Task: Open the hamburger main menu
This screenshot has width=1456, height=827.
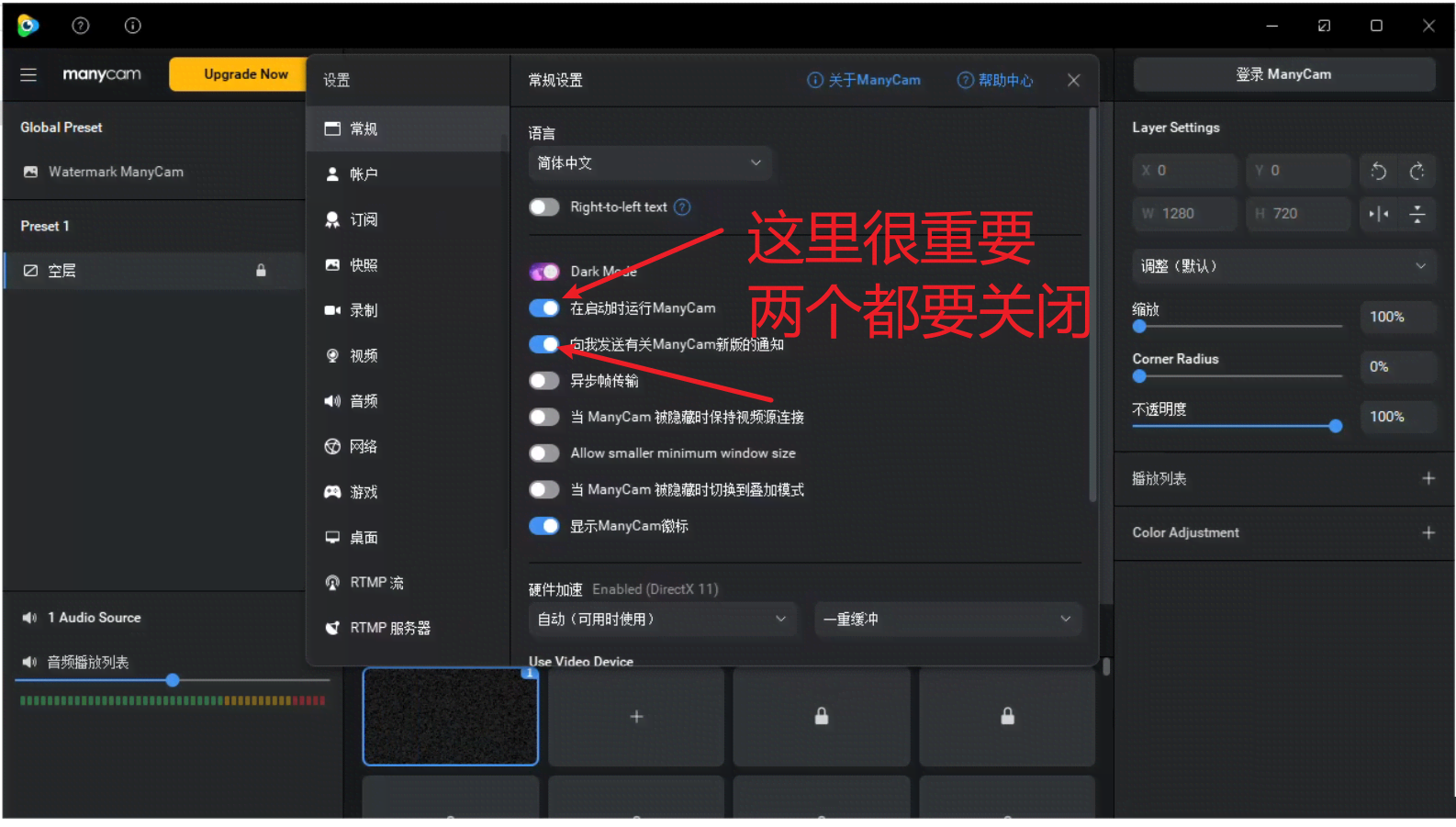Action: pyautogui.click(x=28, y=74)
